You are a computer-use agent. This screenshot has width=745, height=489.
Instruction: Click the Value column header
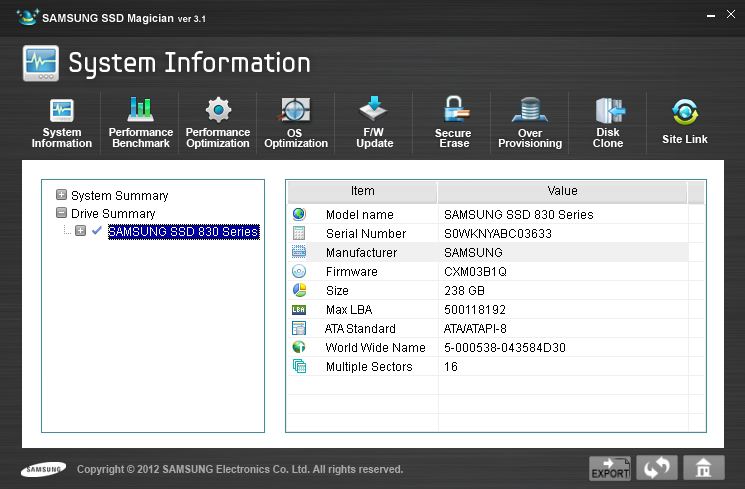point(562,191)
